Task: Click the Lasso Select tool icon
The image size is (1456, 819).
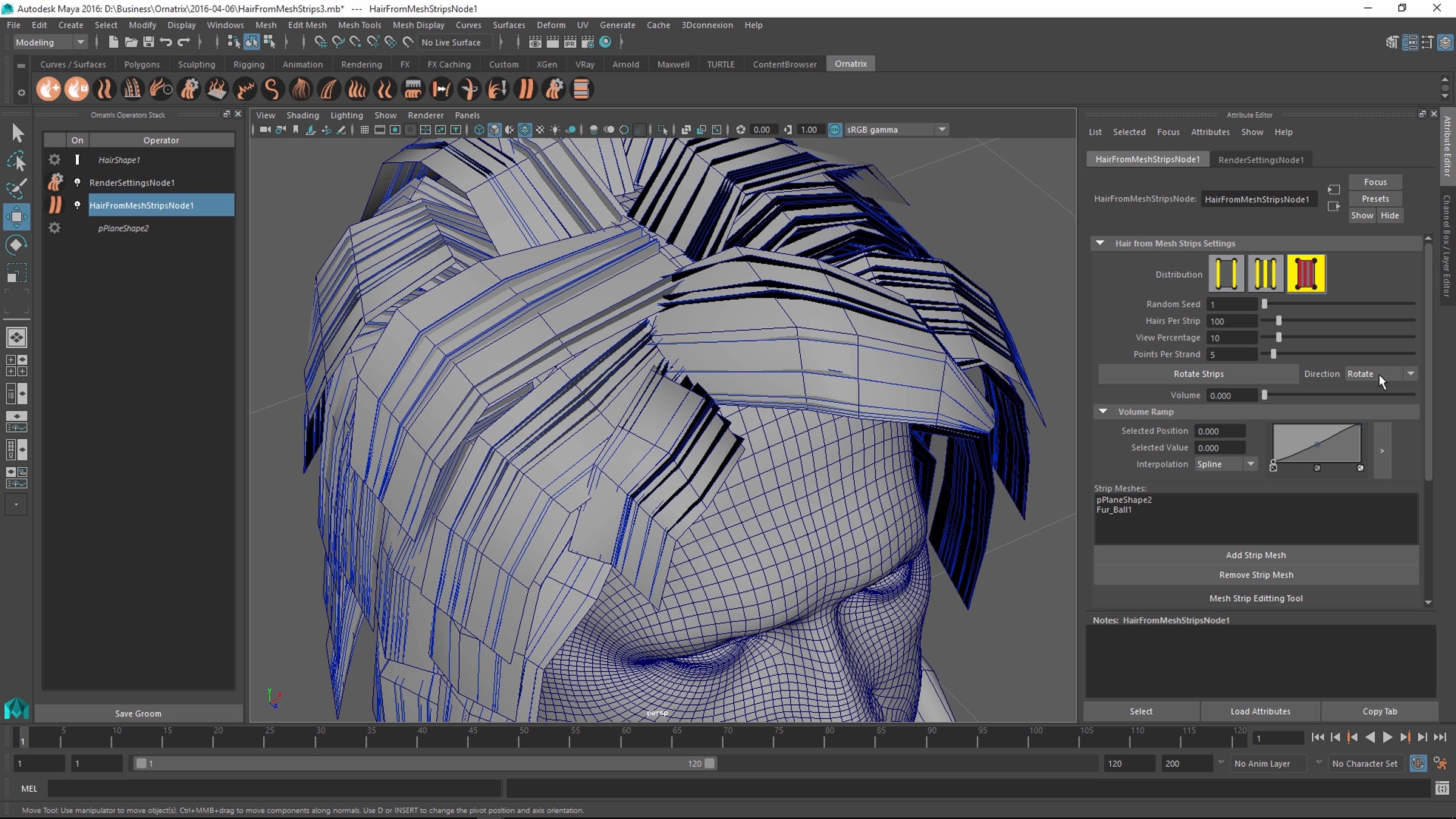Action: (16, 161)
